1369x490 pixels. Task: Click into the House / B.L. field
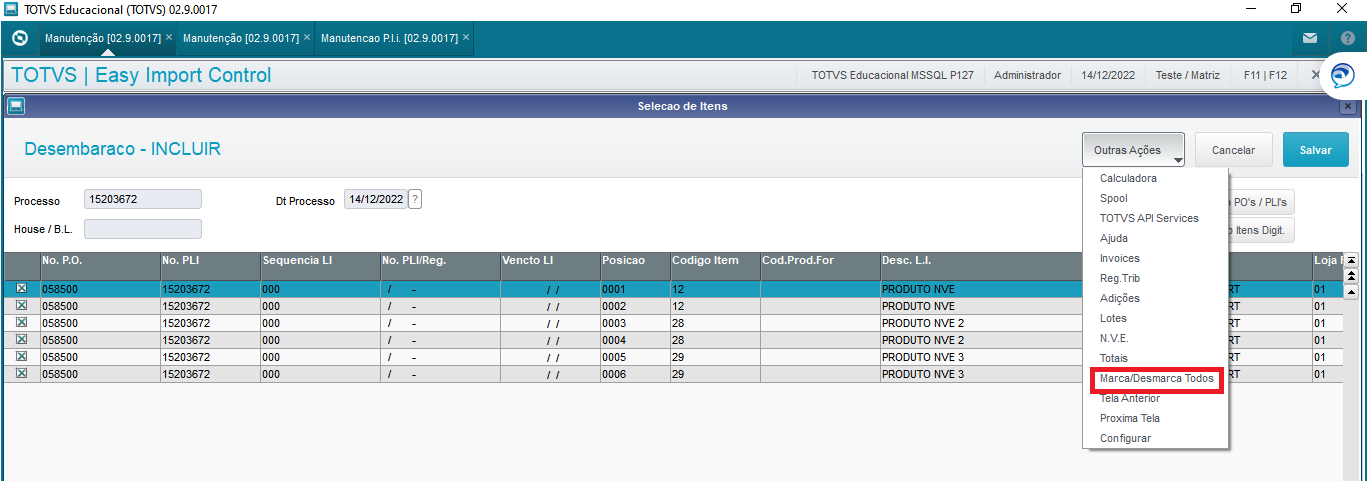point(143,229)
